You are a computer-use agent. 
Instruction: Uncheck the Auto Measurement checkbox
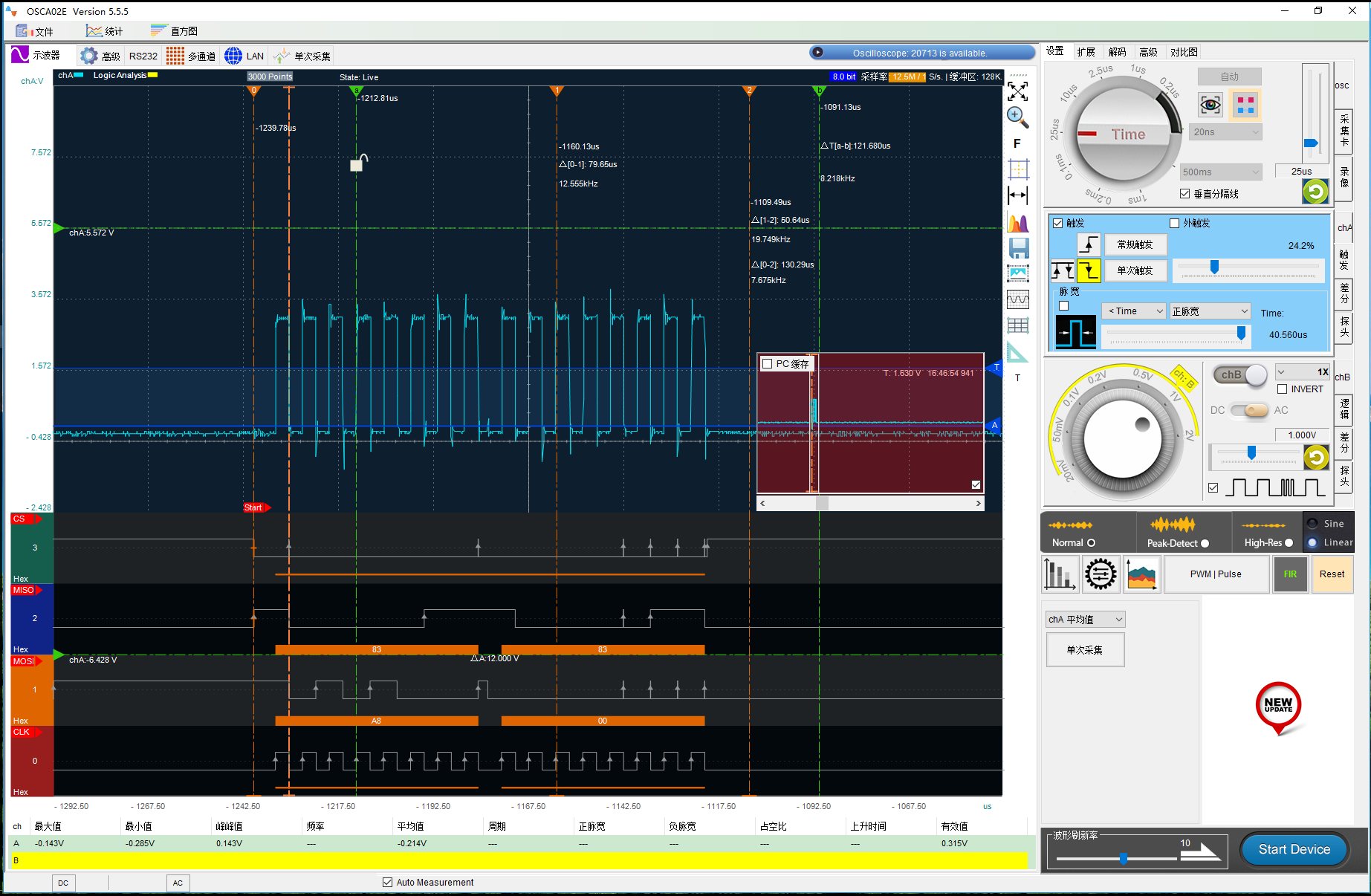pos(388,882)
